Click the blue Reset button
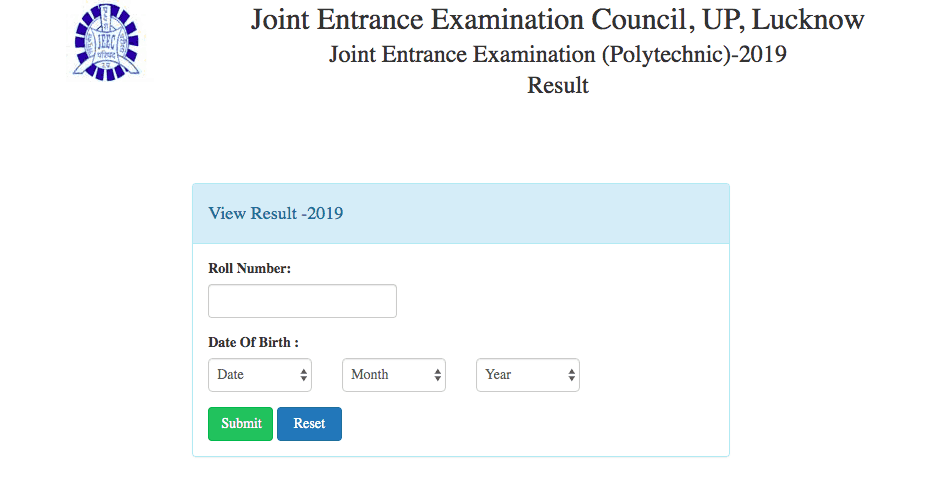Image resolution: width=936 pixels, height=485 pixels. pos(309,424)
